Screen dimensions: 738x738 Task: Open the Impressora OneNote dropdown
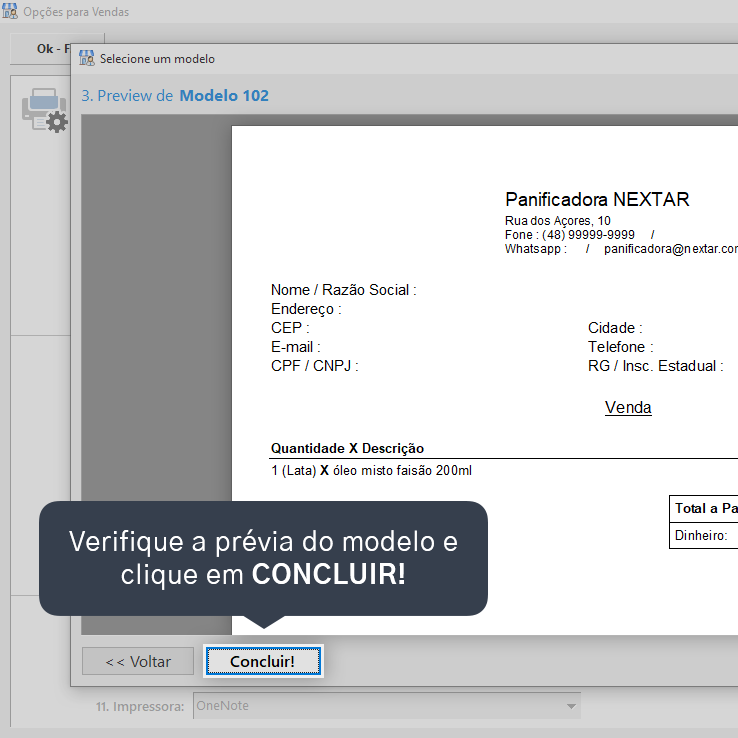[387, 705]
